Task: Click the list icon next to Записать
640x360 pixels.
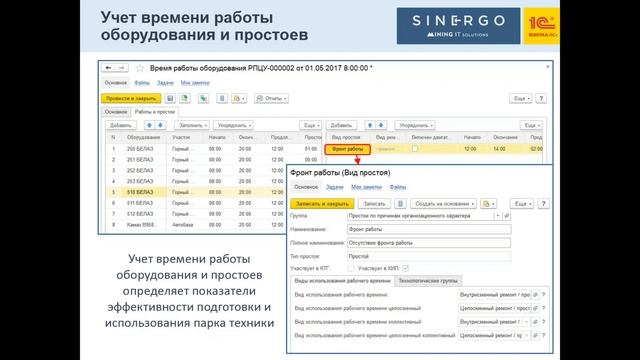Action: tap(400, 204)
